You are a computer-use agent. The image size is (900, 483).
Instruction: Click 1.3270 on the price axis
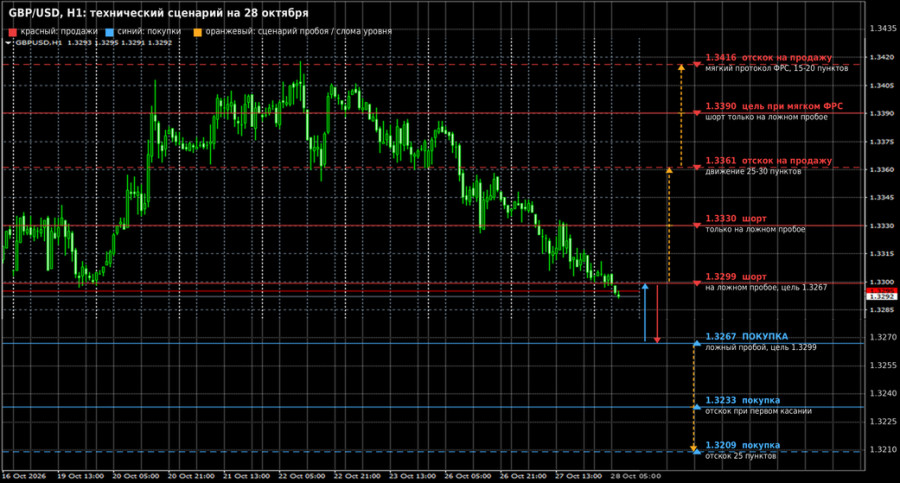883,338
